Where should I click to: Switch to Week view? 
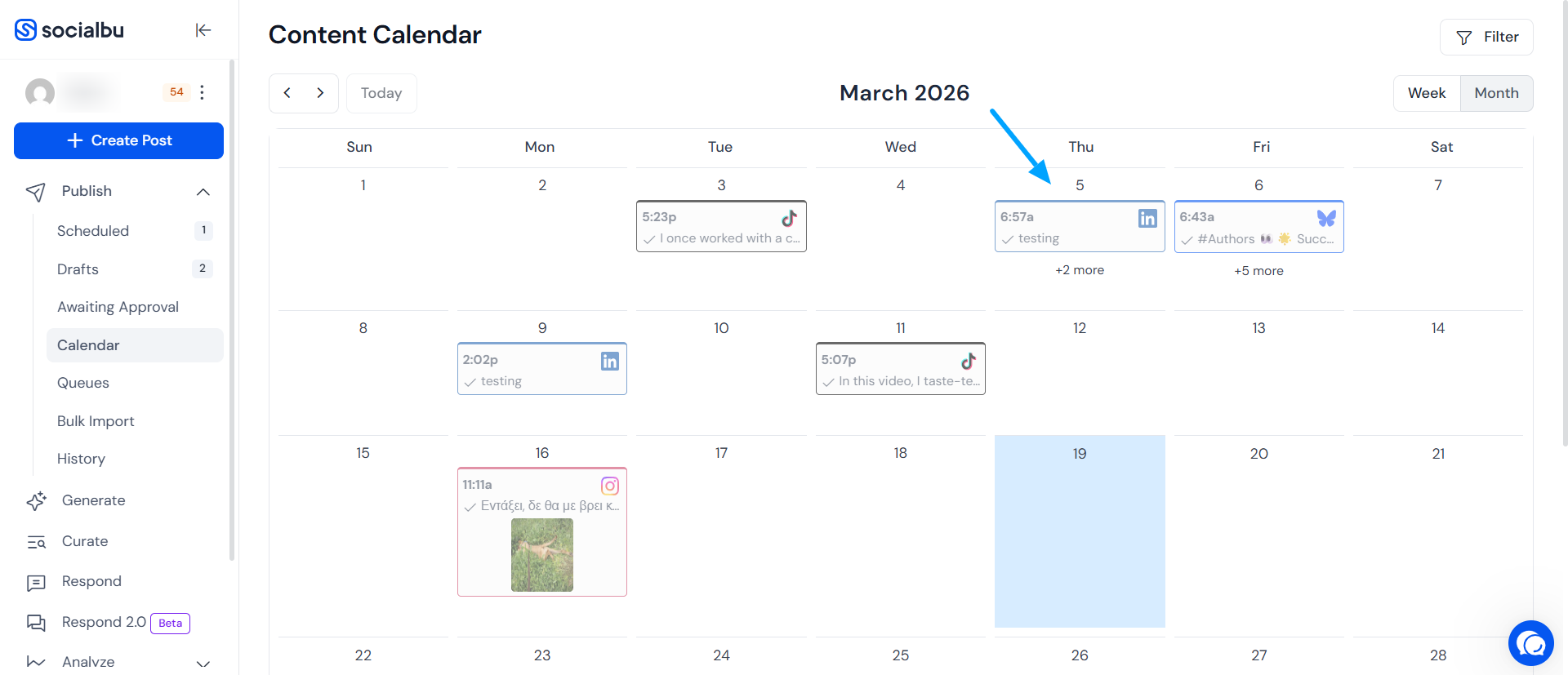coord(1426,93)
